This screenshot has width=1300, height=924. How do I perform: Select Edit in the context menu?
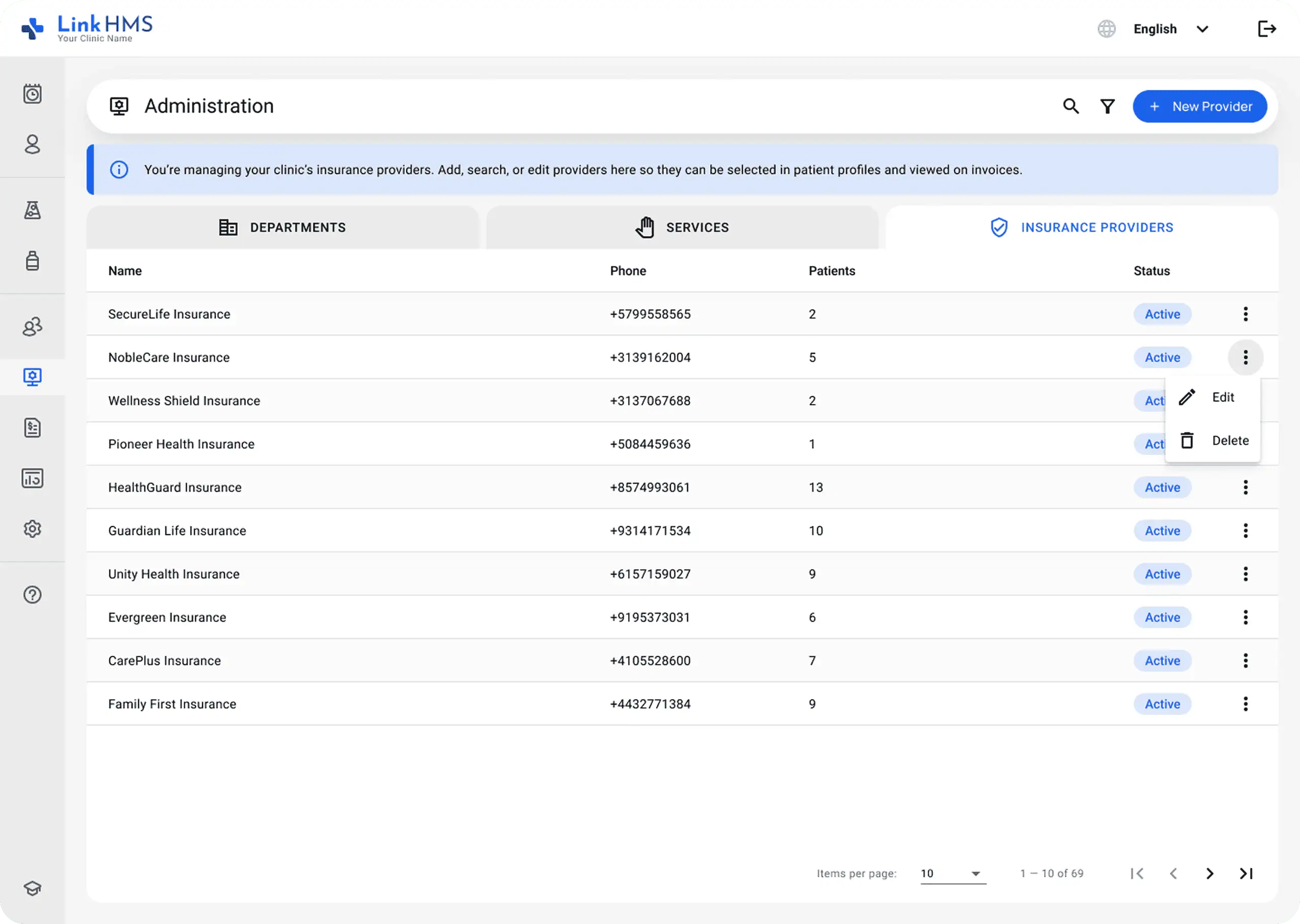(x=1212, y=397)
